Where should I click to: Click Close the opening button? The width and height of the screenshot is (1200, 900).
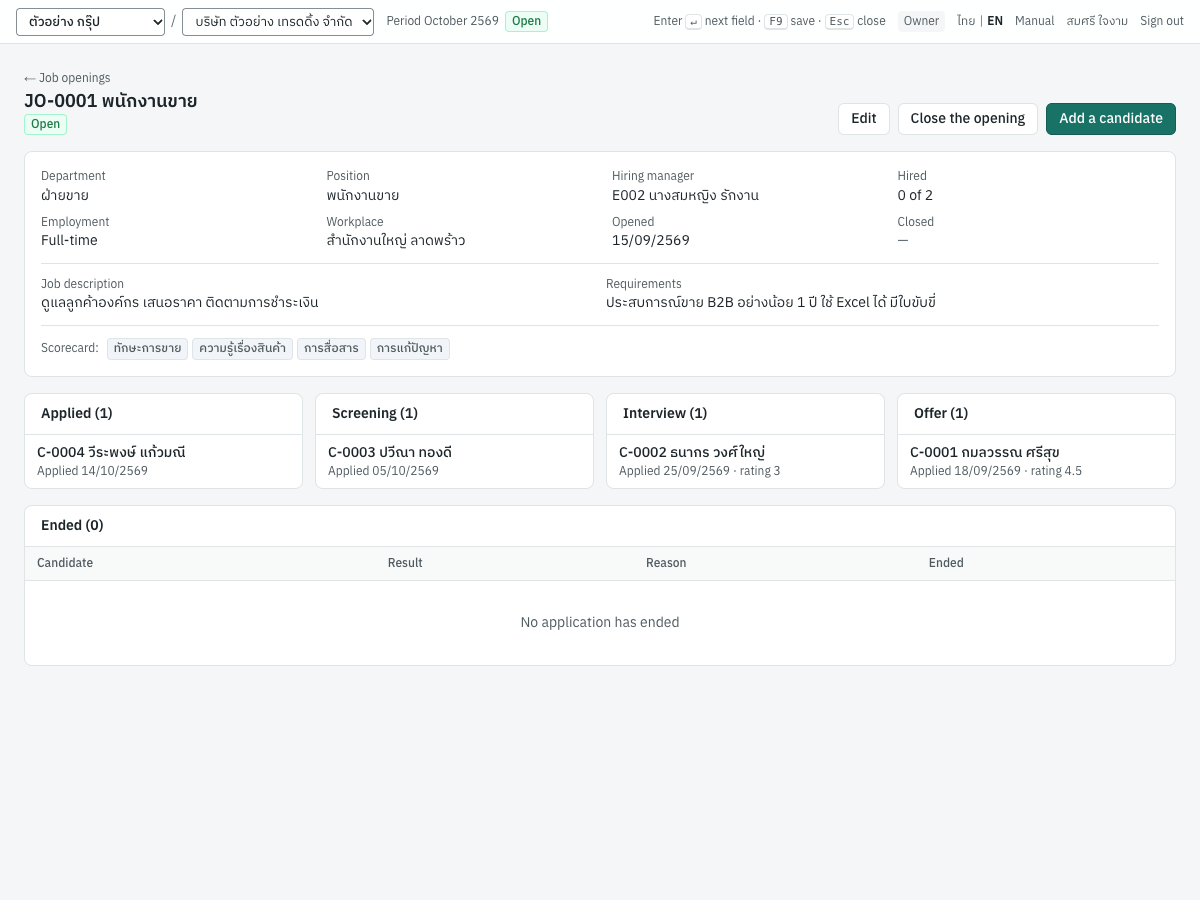click(968, 119)
